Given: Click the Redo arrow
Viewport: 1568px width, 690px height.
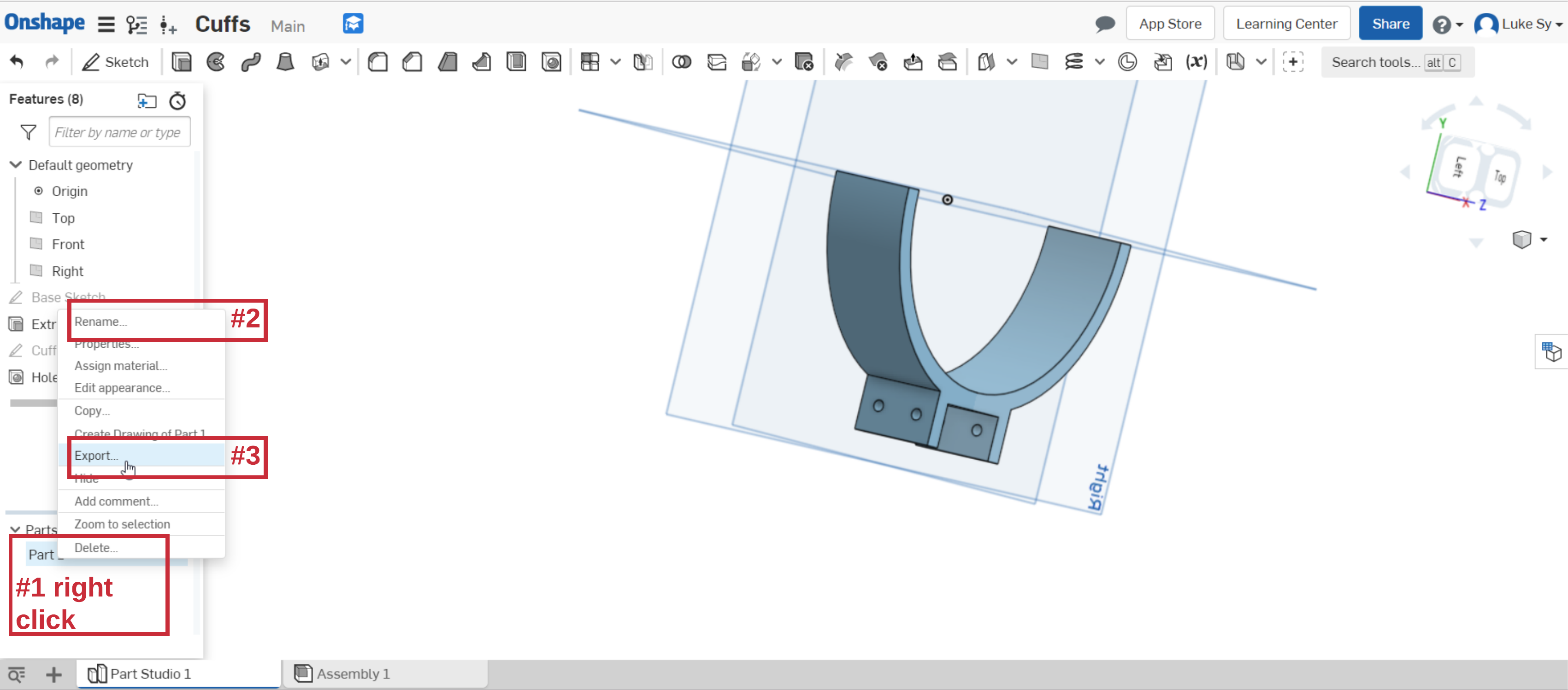Looking at the screenshot, I should coord(53,61).
